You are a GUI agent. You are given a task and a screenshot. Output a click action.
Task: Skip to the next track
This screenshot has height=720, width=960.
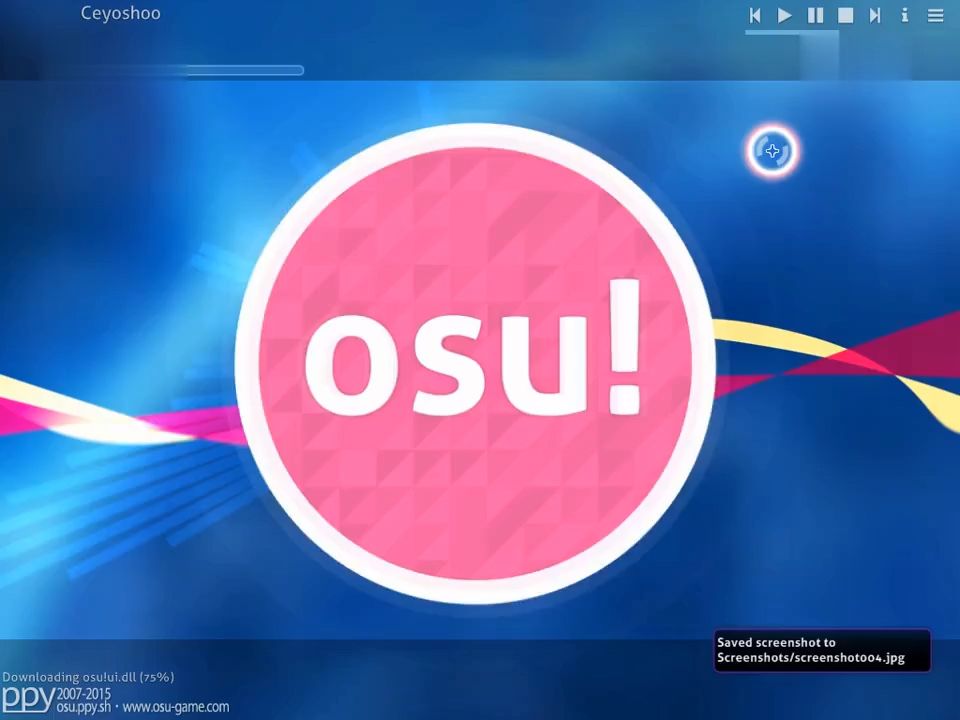(875, 15)
